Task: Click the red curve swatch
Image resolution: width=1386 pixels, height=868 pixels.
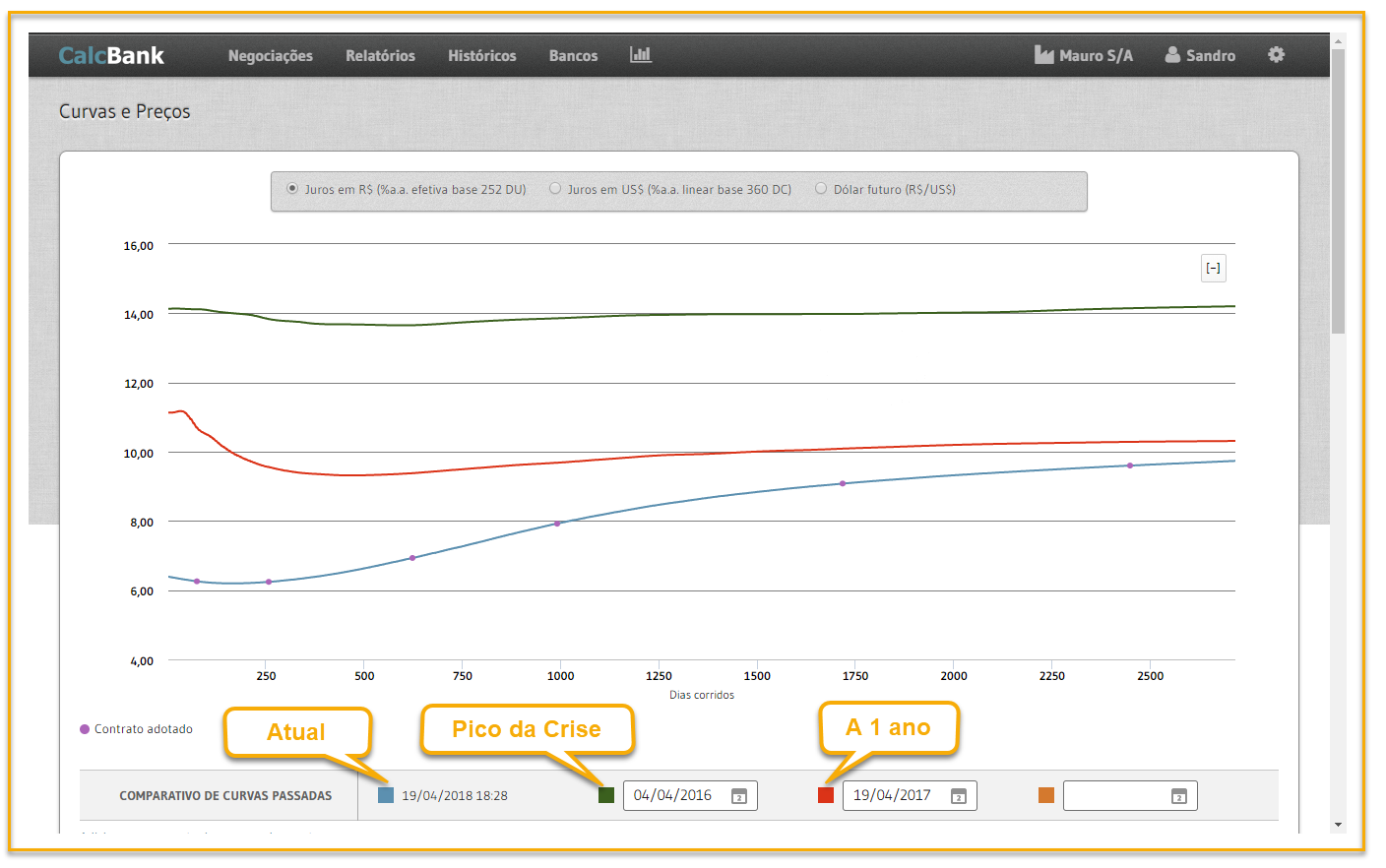Action: pyautogui.click(x=826, y=795)
